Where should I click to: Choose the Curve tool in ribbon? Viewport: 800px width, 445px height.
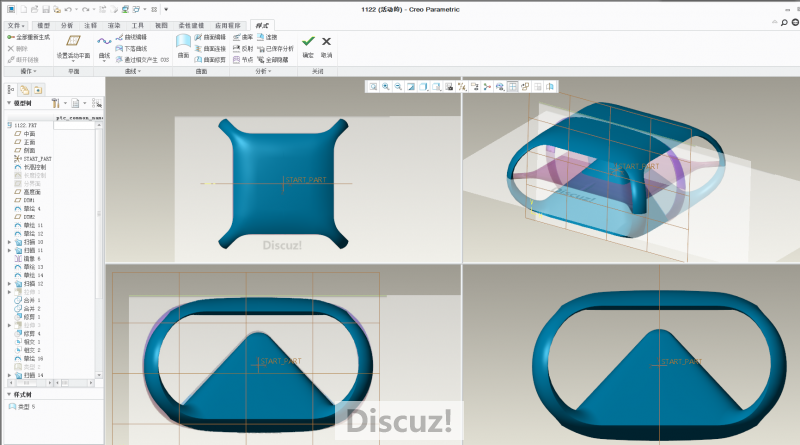click(104, 46)
